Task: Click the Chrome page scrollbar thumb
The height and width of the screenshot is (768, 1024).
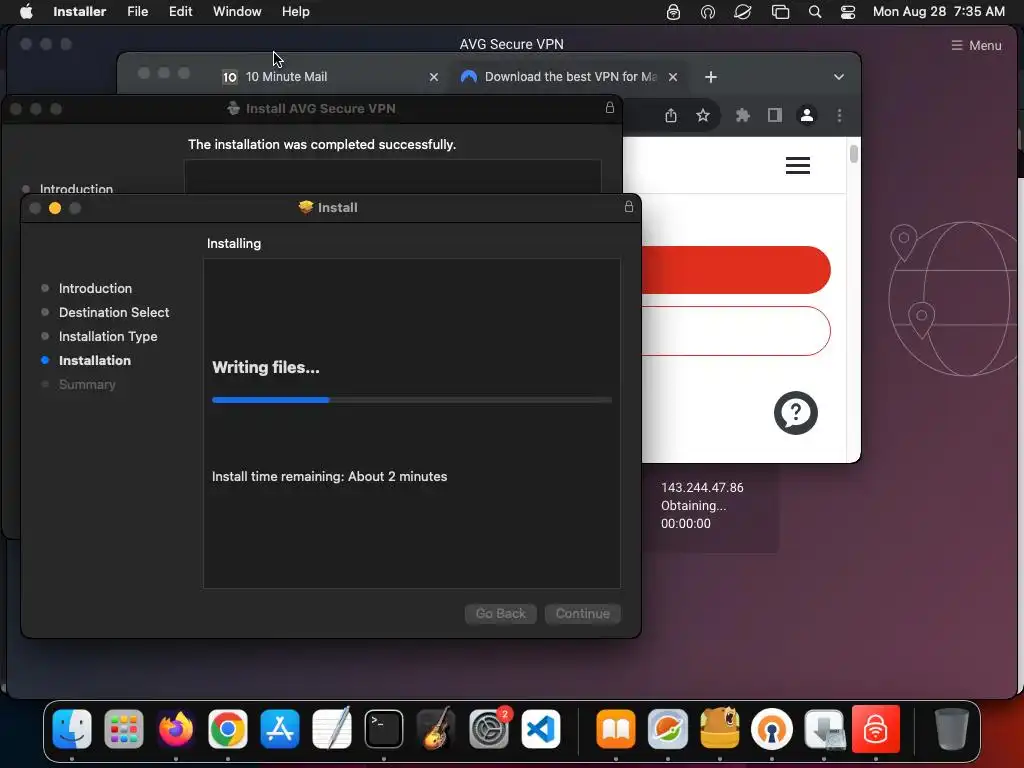Action: click(x=854, y=154)
